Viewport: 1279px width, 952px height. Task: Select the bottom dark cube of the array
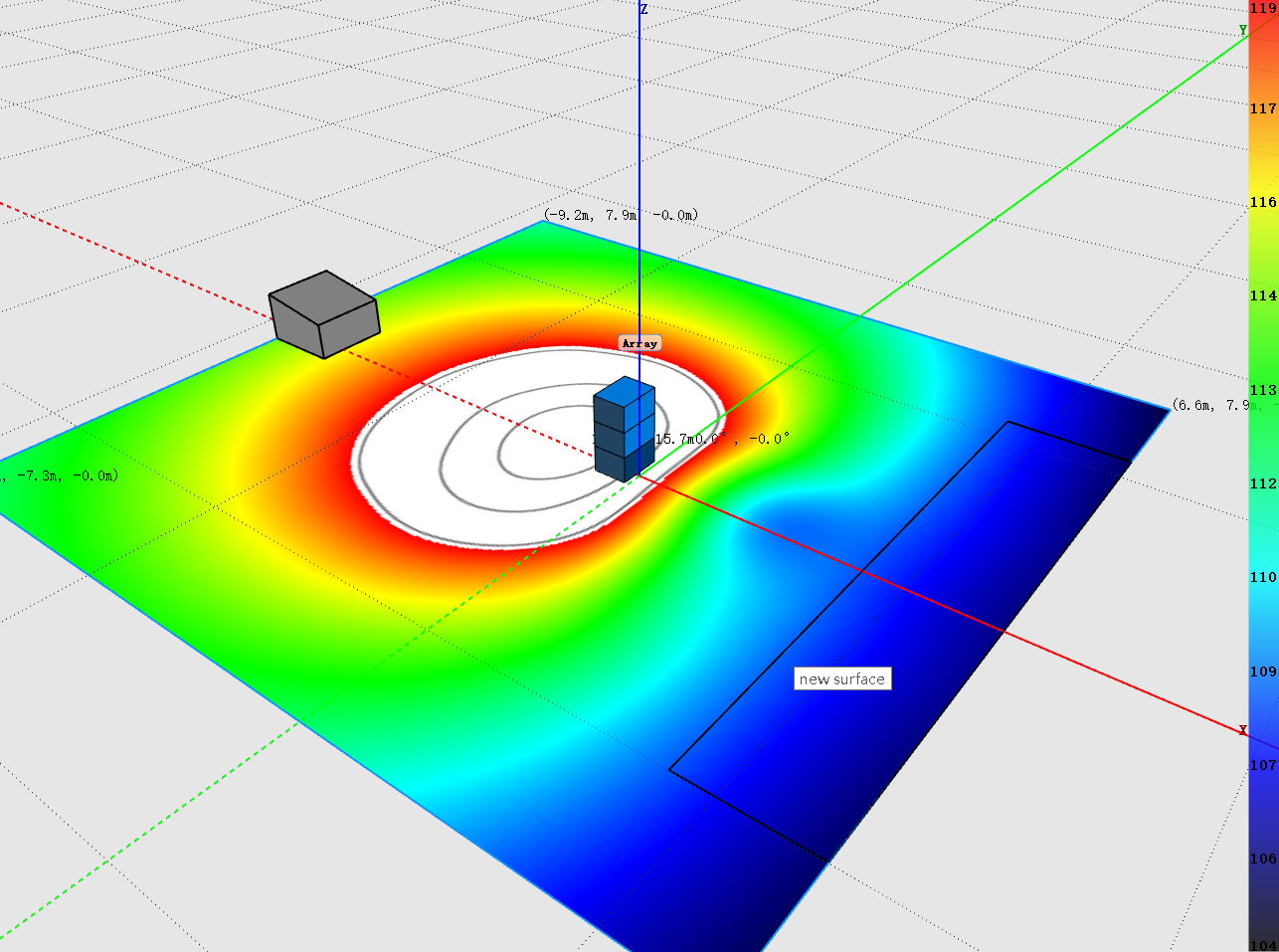pos(624,462)
